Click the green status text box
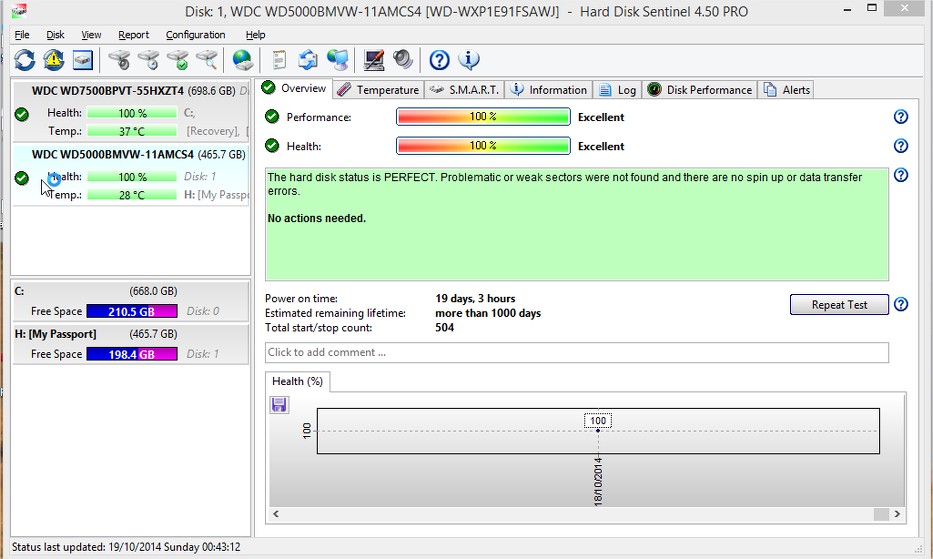The height and width of the screenshot is (559, 933). [577, 224]
